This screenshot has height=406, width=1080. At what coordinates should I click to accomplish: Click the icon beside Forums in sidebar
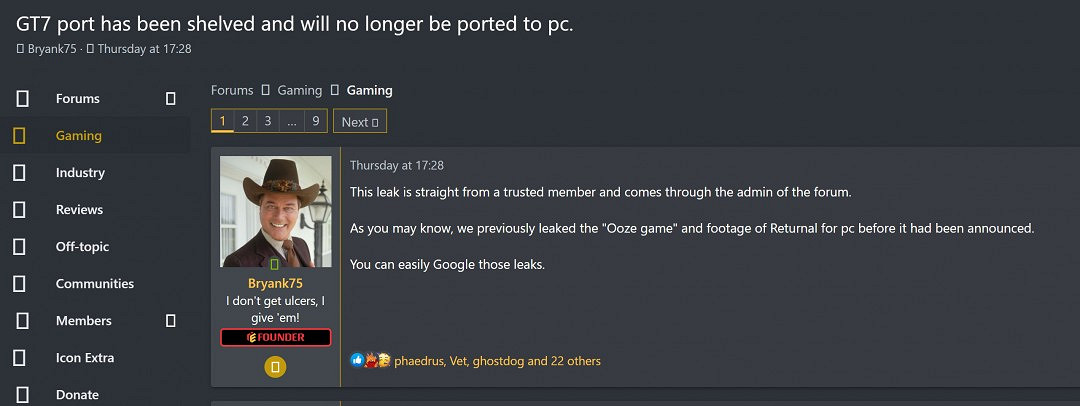coord(22,99)
